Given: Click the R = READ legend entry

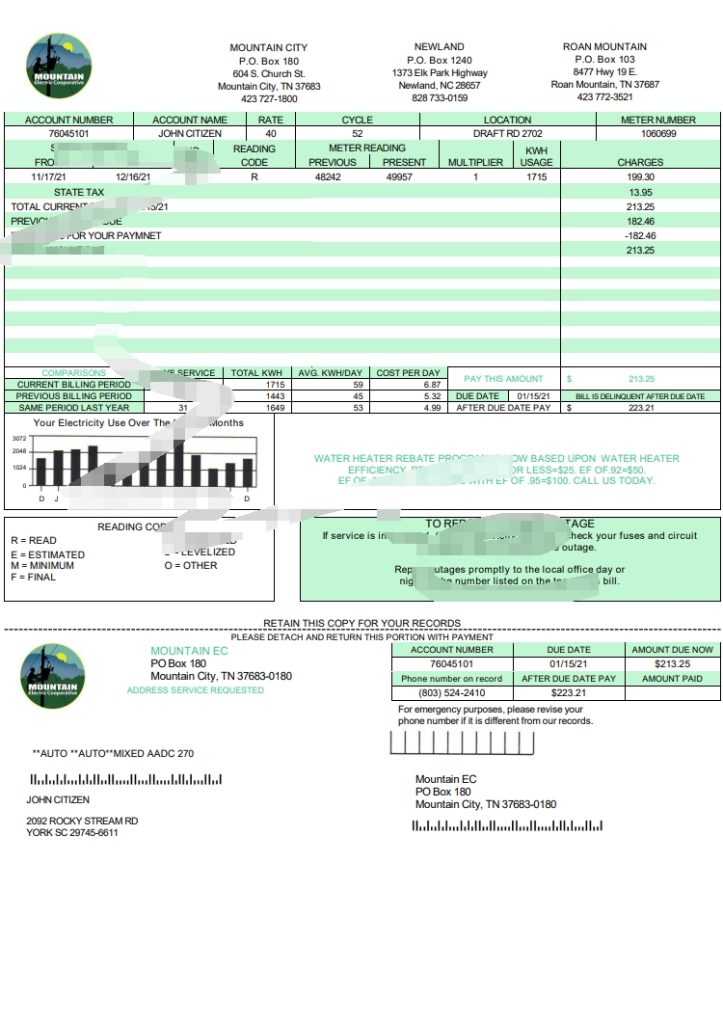Looking at the screenshot, I should tap(33, 540).
